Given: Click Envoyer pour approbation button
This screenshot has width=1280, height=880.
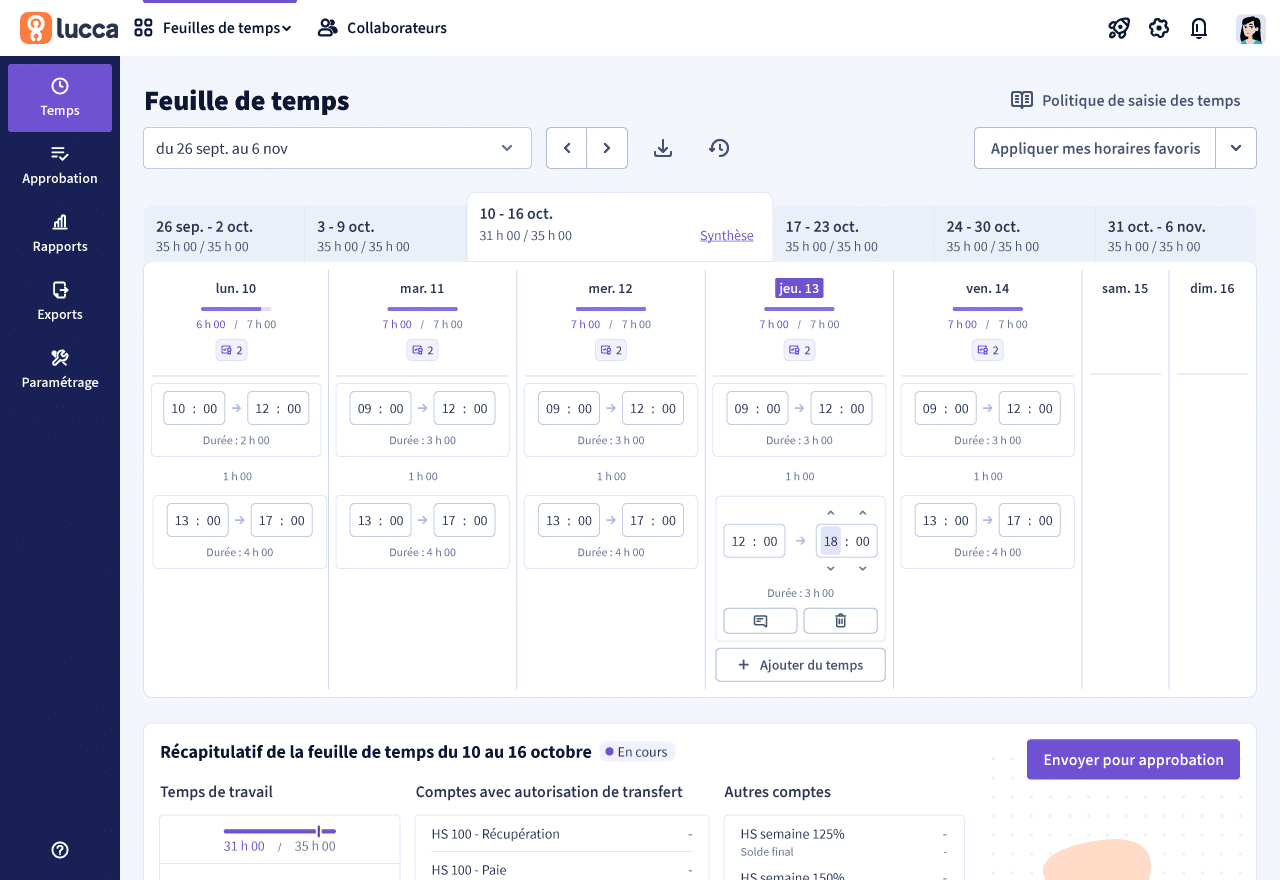Looking at the screenshot, I should (1133, 760).
